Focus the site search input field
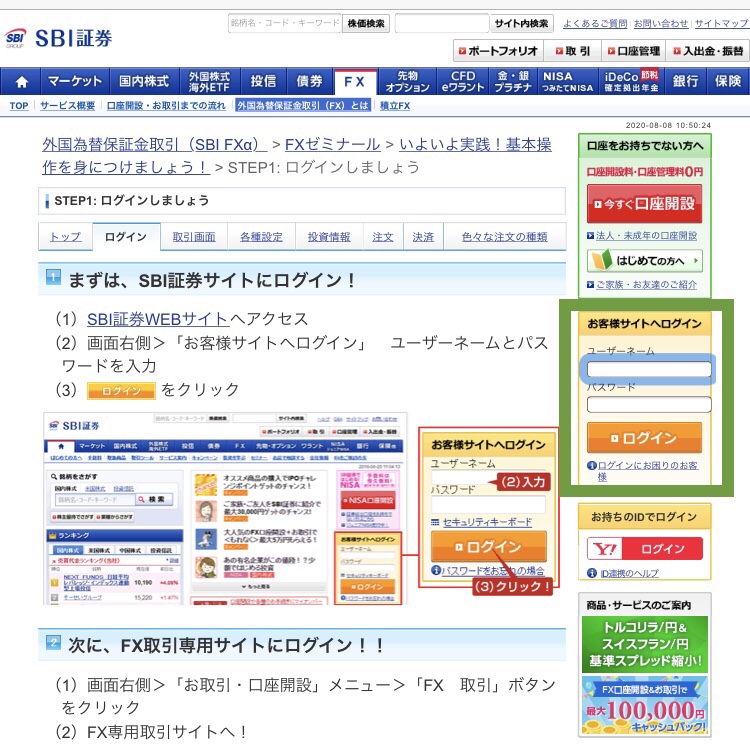Image resolution: width=750 pixels, height=744 pixels. [442, 23]
